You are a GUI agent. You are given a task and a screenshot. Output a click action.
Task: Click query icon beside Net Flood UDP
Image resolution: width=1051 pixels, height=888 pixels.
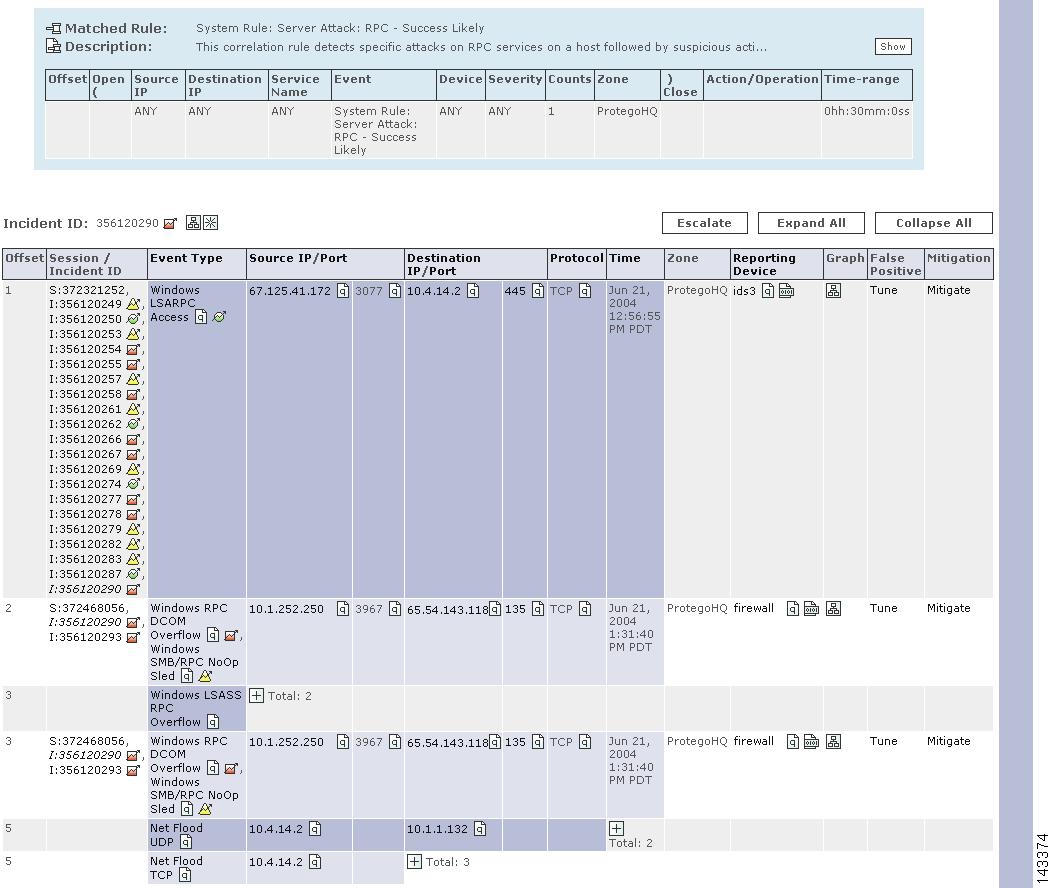186,842
